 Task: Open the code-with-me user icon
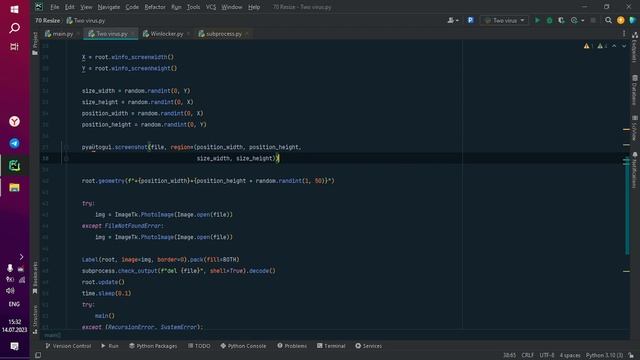point(451,20)
